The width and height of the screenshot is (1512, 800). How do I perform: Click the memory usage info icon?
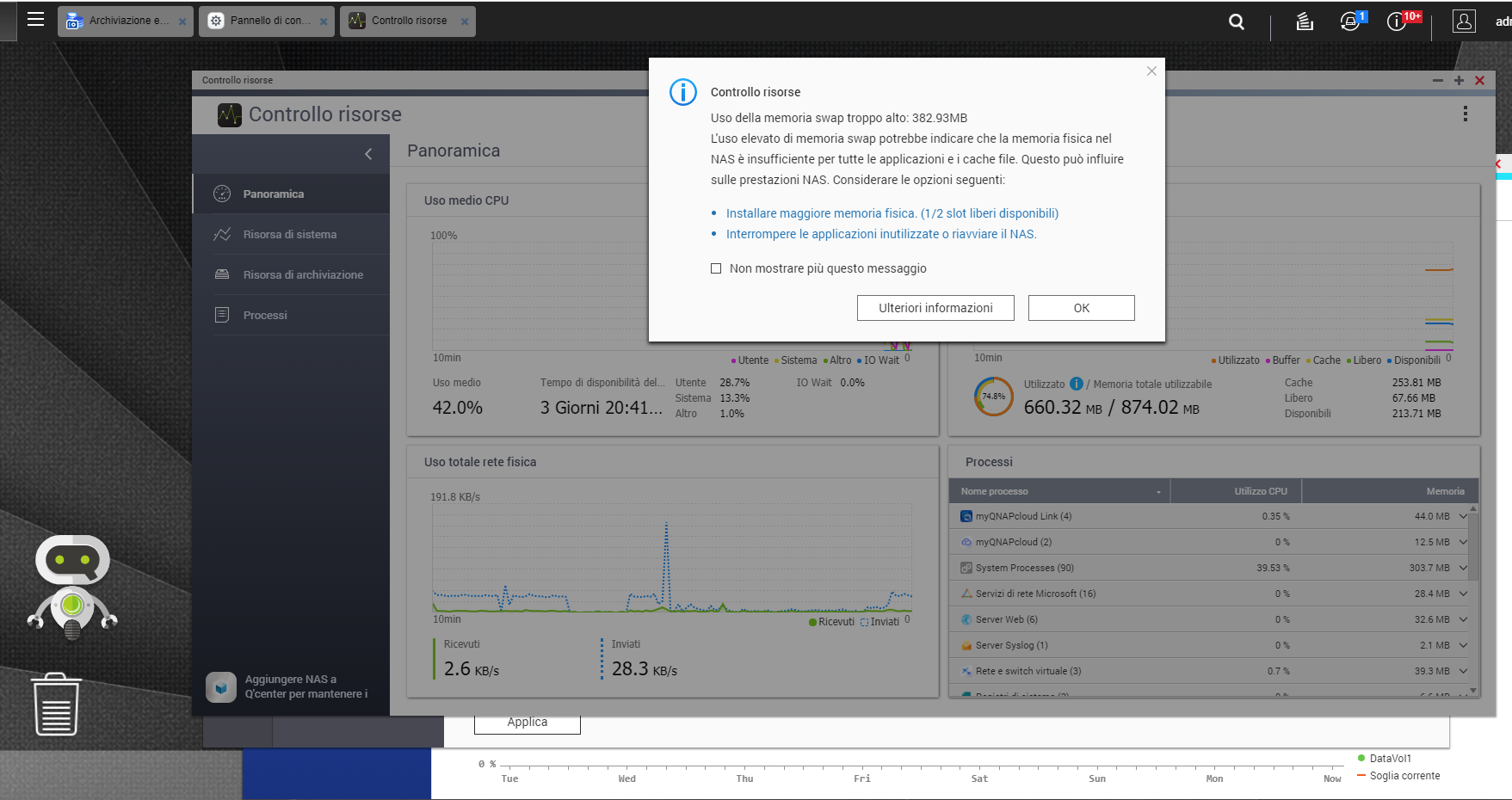[x=1076, y=384]
